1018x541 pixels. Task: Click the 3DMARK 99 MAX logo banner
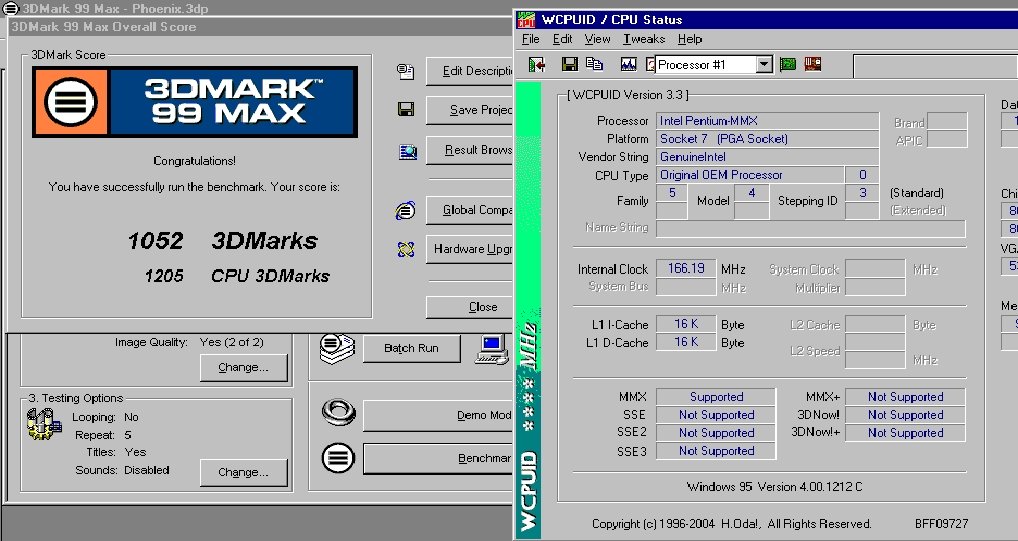(195, 102)
